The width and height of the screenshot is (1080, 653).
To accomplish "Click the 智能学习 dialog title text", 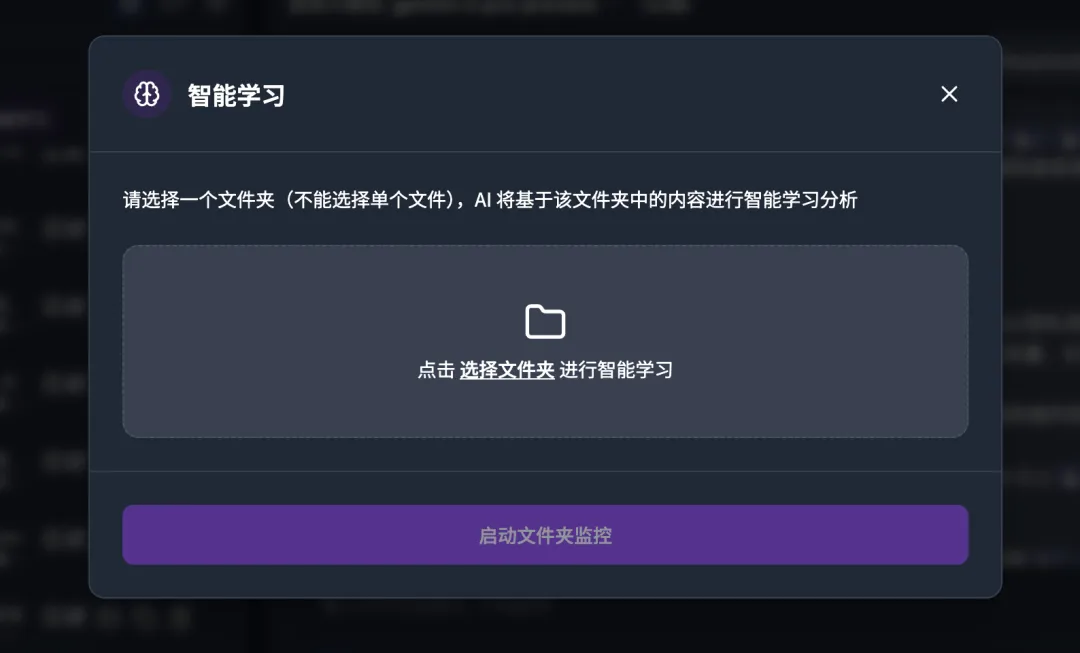I will 236,94.
